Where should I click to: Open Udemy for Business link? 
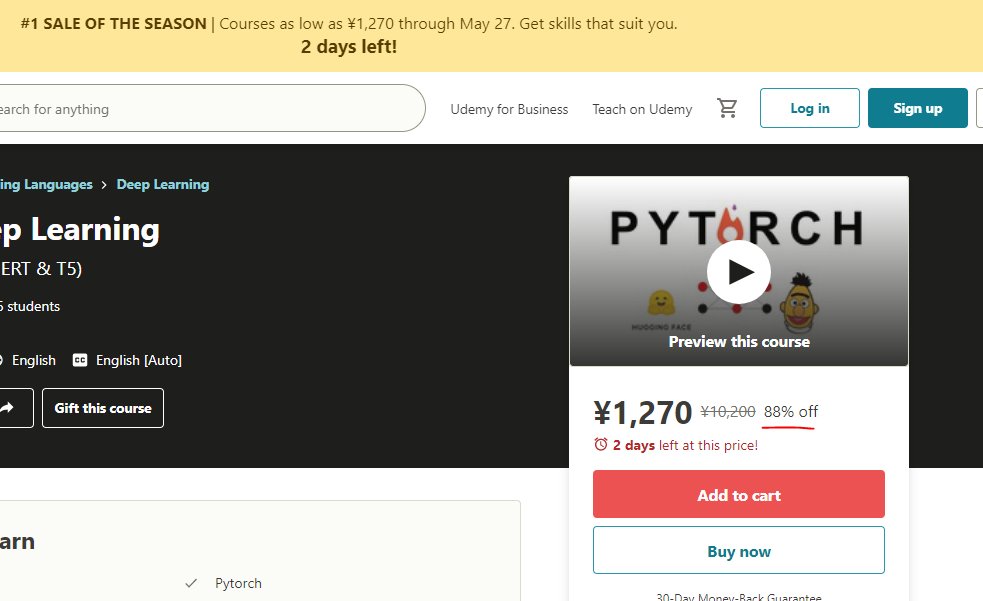pyautogui.click(x=509, y=109)
